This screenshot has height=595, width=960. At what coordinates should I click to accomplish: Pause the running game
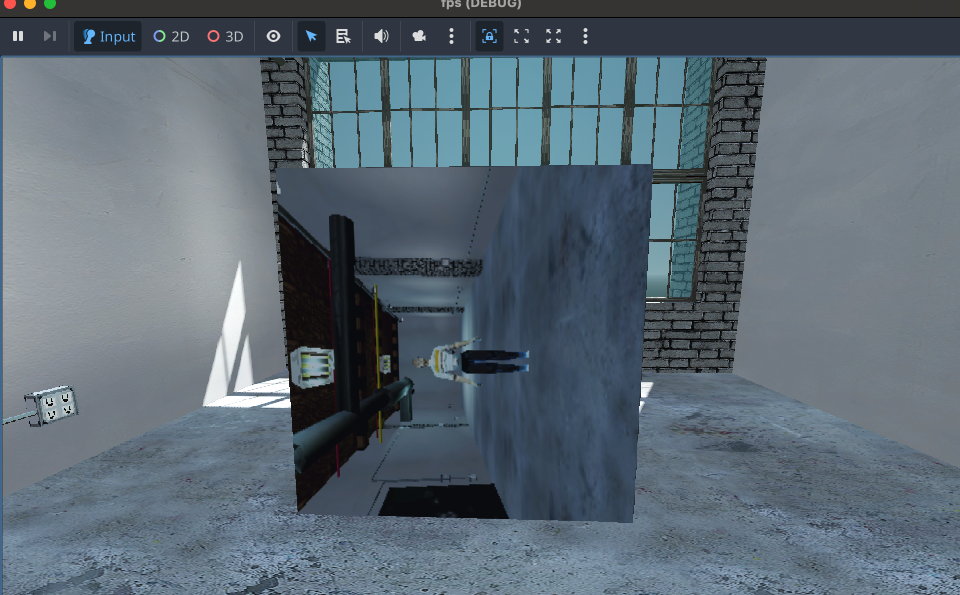[18, 36]
